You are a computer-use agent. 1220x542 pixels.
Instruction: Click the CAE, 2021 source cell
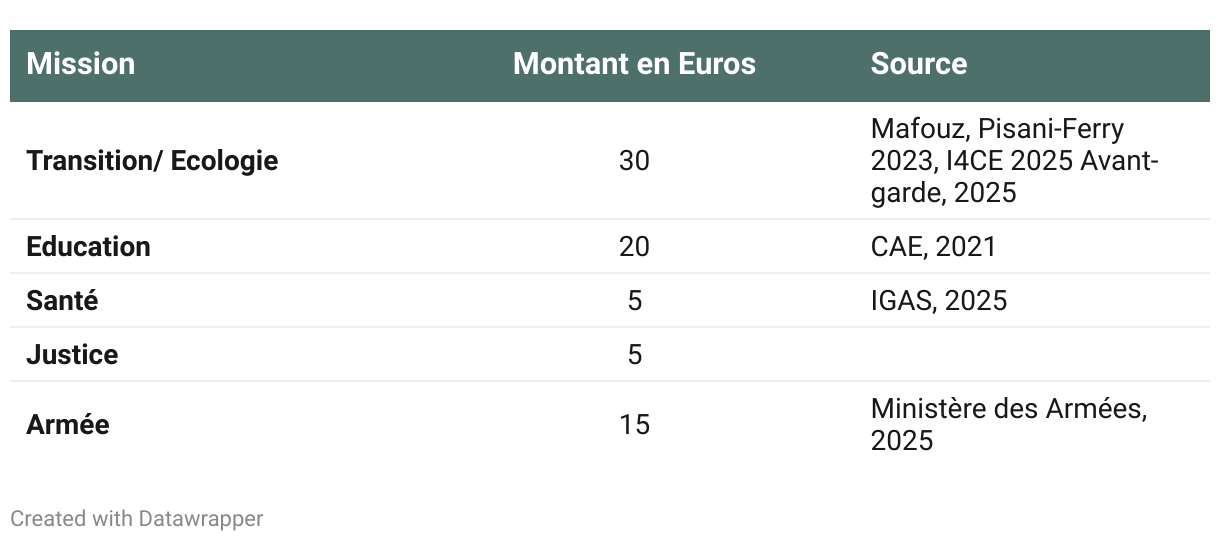pyautogui.click(x=933, y=246)
